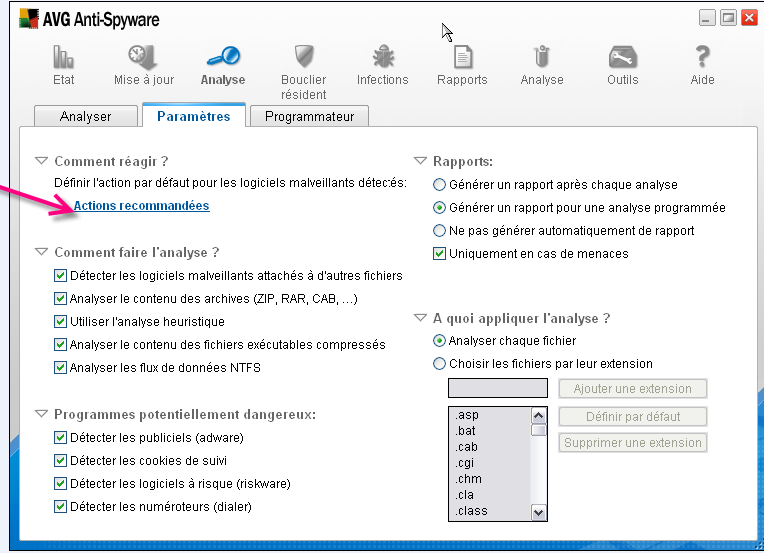Collapse the Comment réagir section
This screenshot has width=764, height=553.
41,161
